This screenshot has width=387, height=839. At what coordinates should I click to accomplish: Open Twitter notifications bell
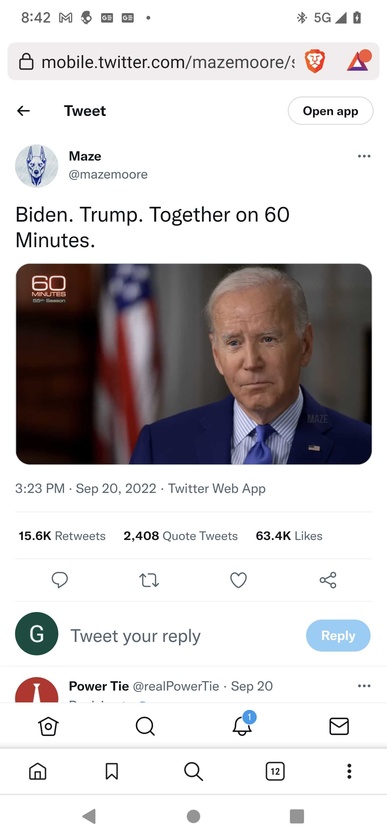(x=242, y=725)
